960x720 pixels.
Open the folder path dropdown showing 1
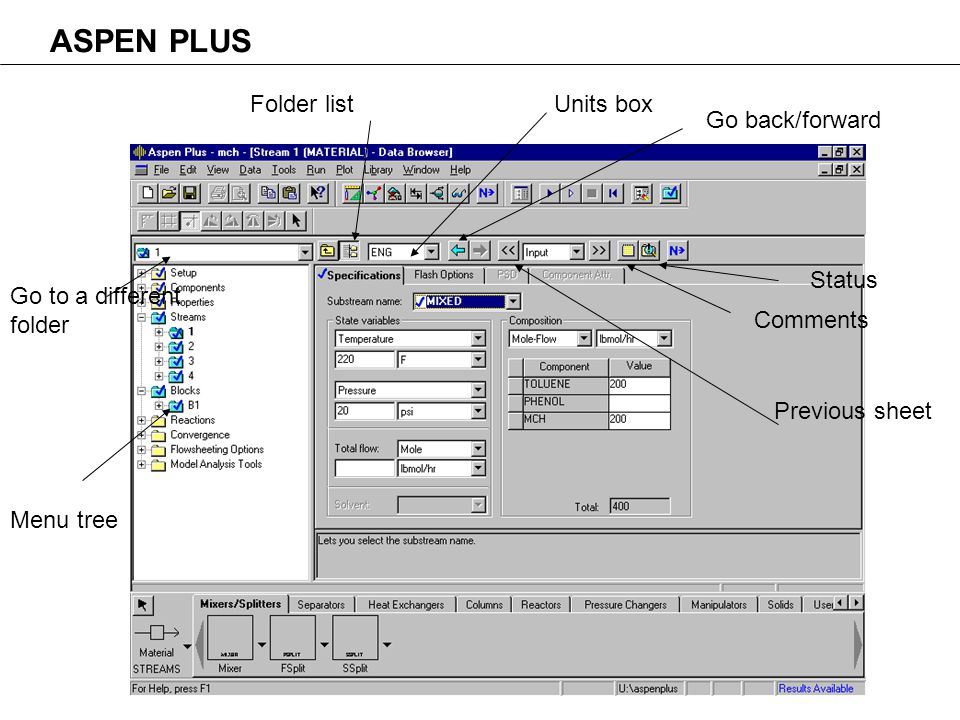tap(305, 252)
